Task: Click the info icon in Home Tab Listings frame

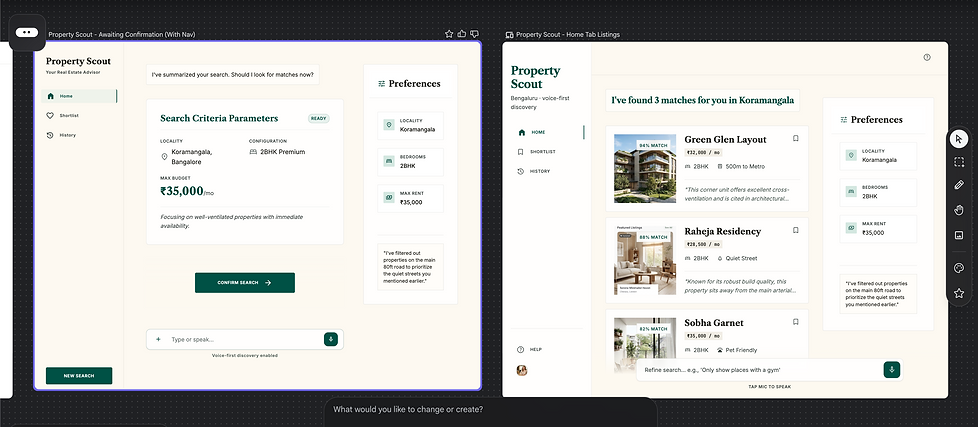Action: click(x=927, y=57)
